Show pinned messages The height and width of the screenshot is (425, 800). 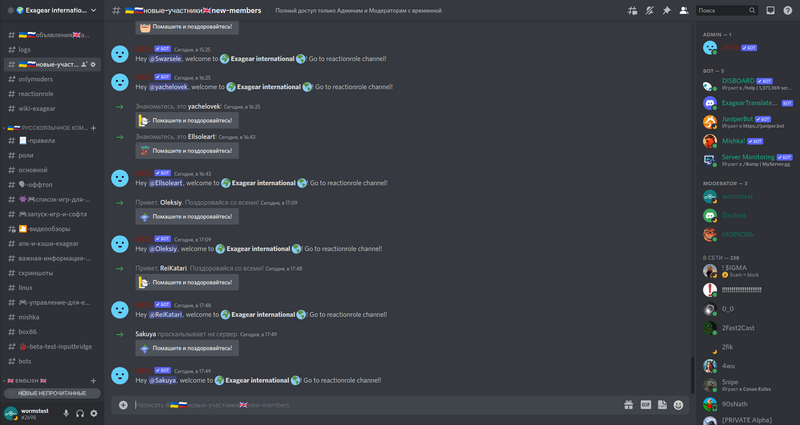[x=666, y=10]
